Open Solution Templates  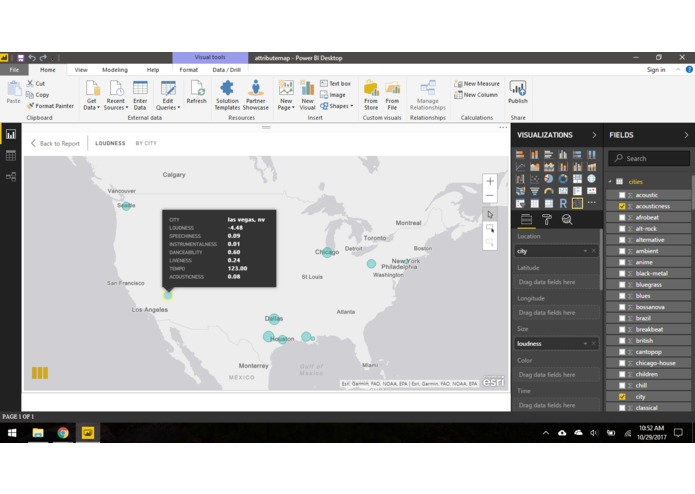point(227,95)
